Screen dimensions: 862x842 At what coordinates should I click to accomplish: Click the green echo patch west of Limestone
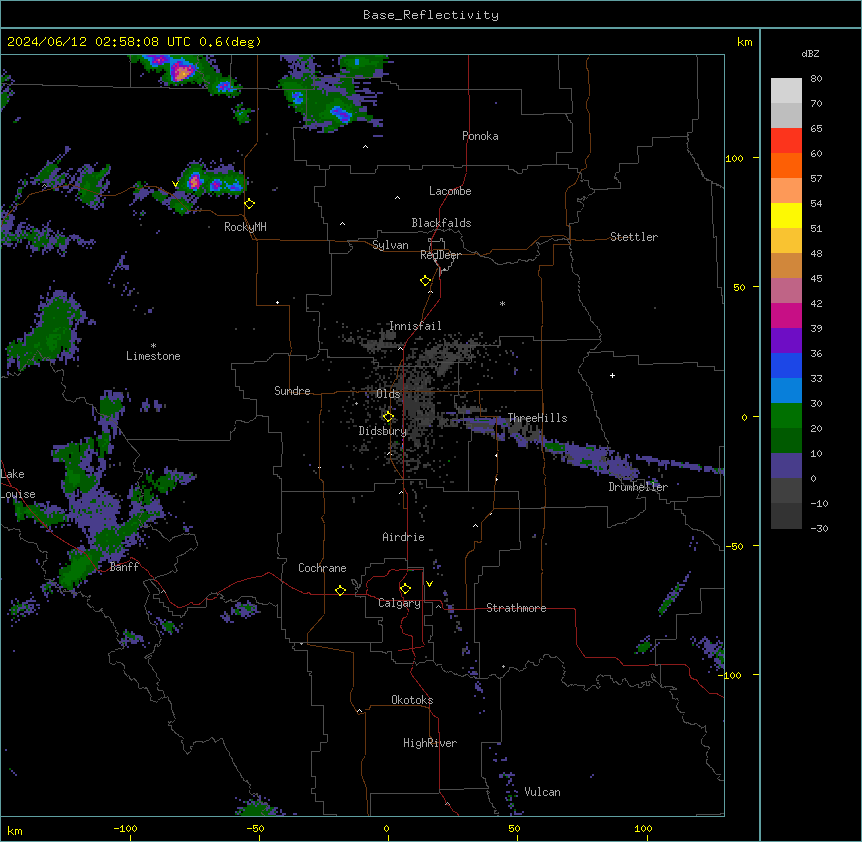coord(47,333)
